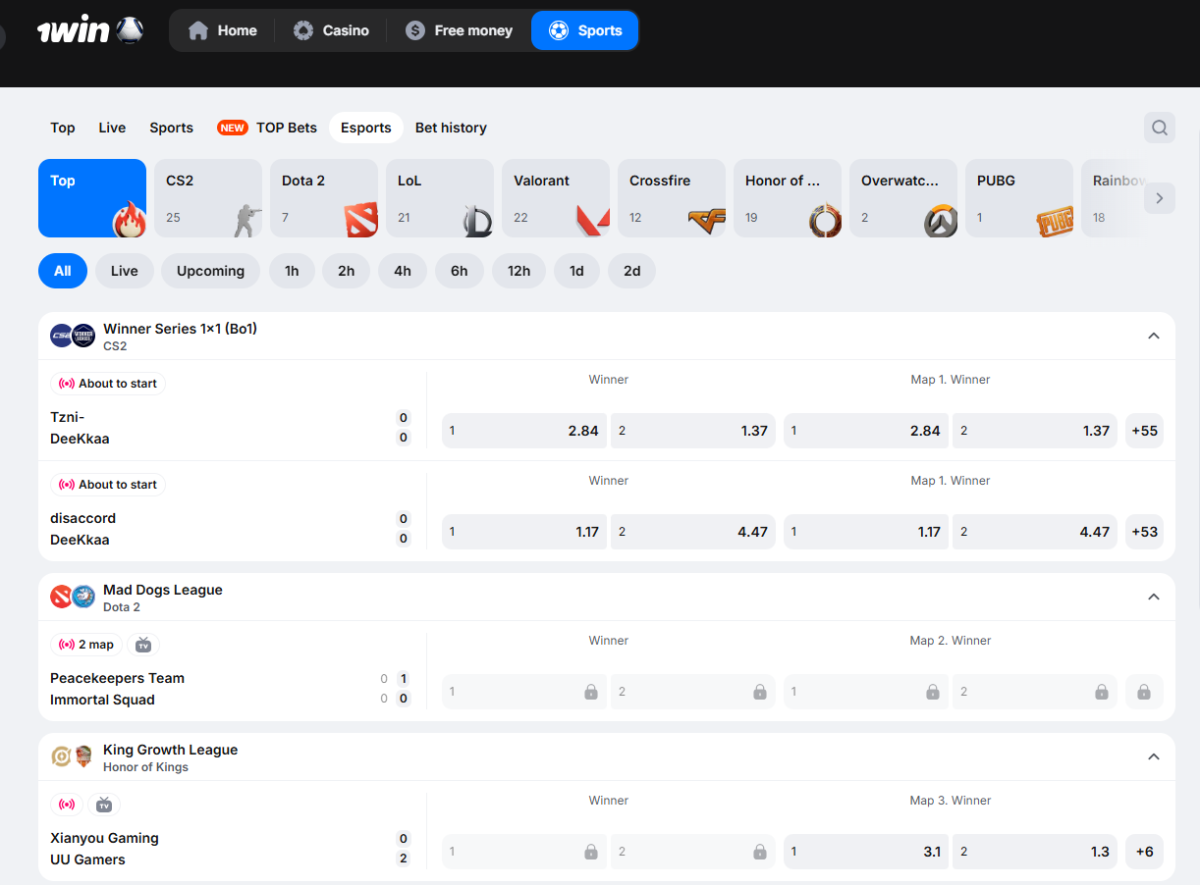Open the Bet history tab
Screen dimensions: 1200x885
point(451,128)
